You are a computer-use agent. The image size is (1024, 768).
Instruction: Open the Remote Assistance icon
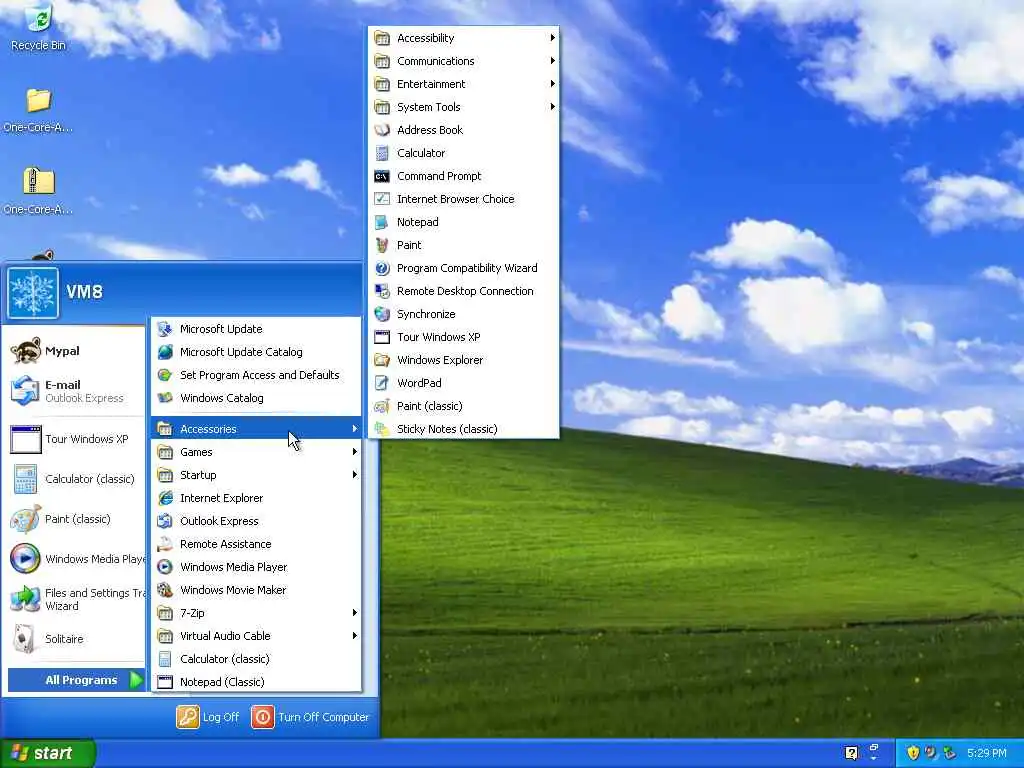coord(165,544)
